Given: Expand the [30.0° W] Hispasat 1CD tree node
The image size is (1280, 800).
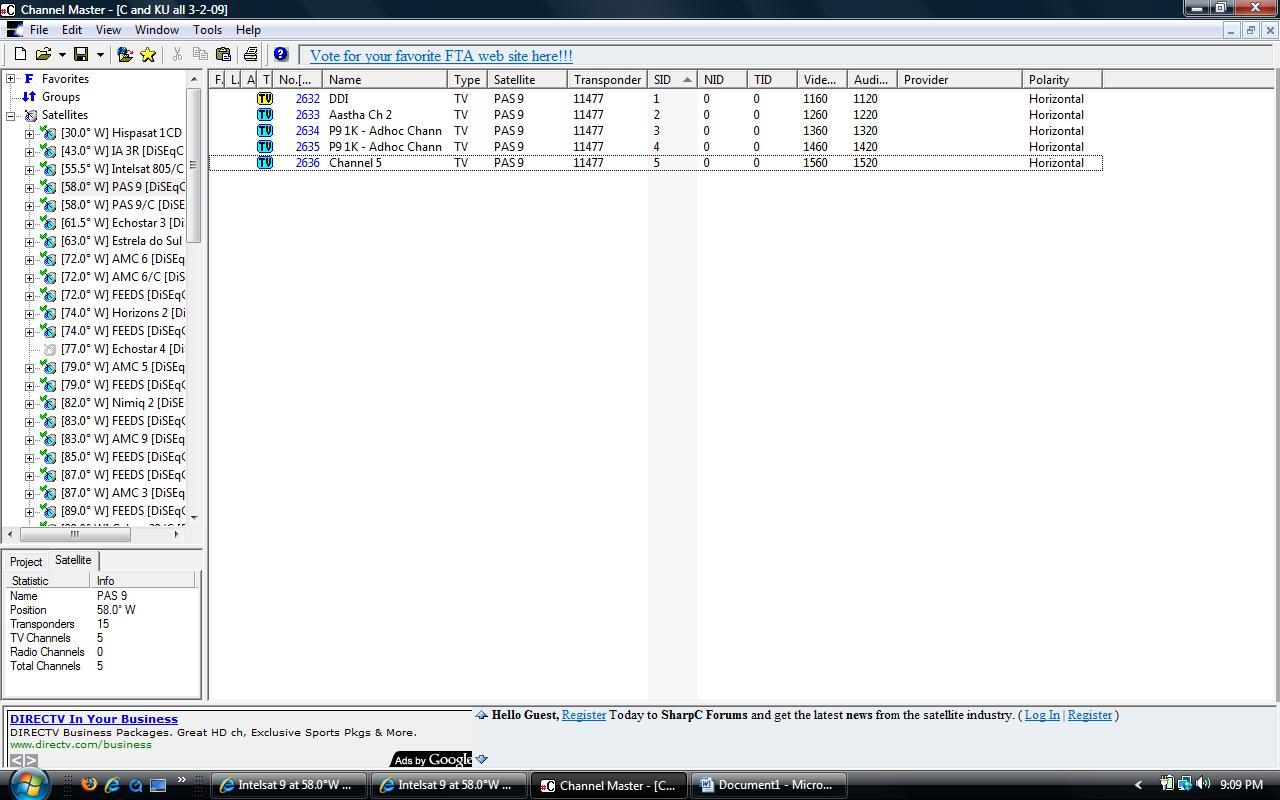Looking at the screenshot, I should tap(29, 133).
